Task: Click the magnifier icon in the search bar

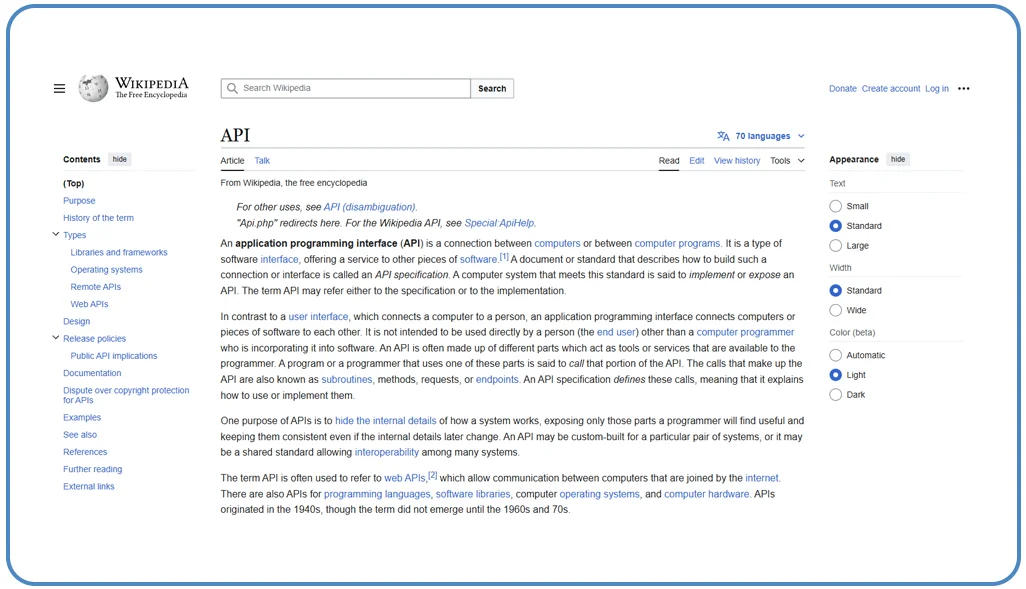Action: click(231, 88)
